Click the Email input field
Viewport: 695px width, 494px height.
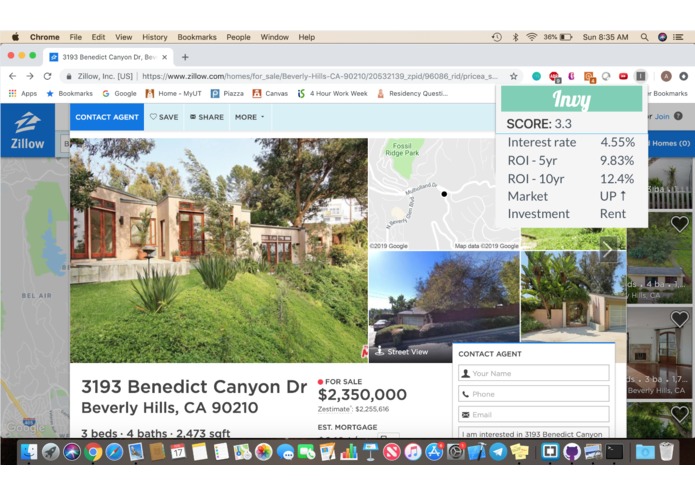tap(534, 415)
